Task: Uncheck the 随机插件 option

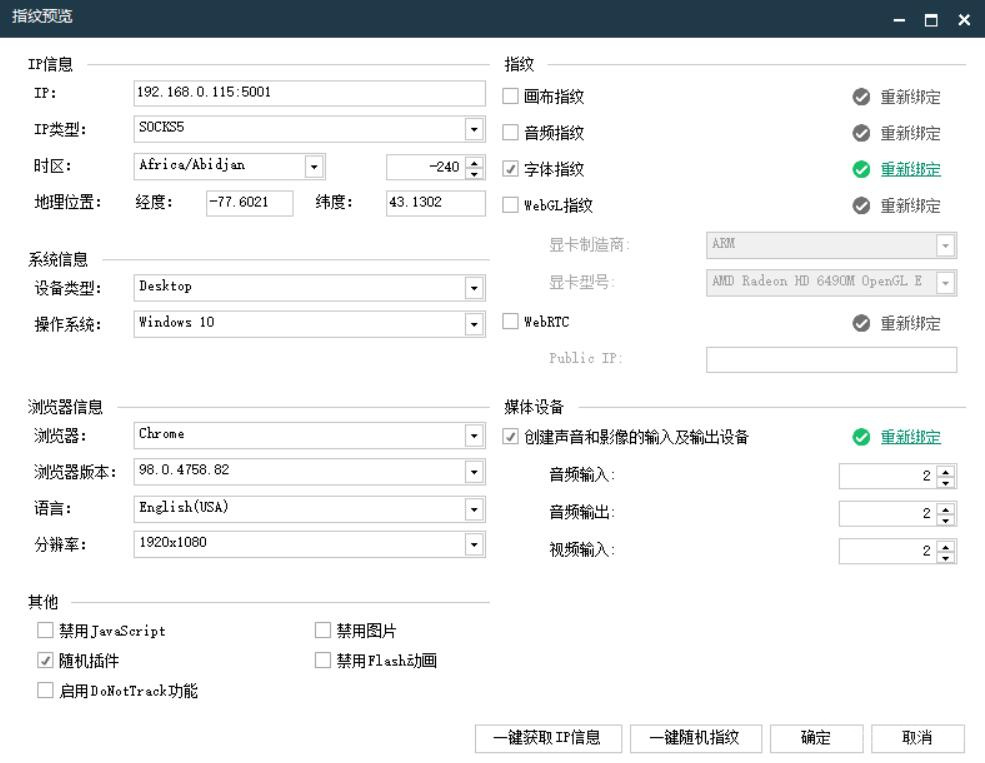Action: pyautogui.click(x=45, y=660)
